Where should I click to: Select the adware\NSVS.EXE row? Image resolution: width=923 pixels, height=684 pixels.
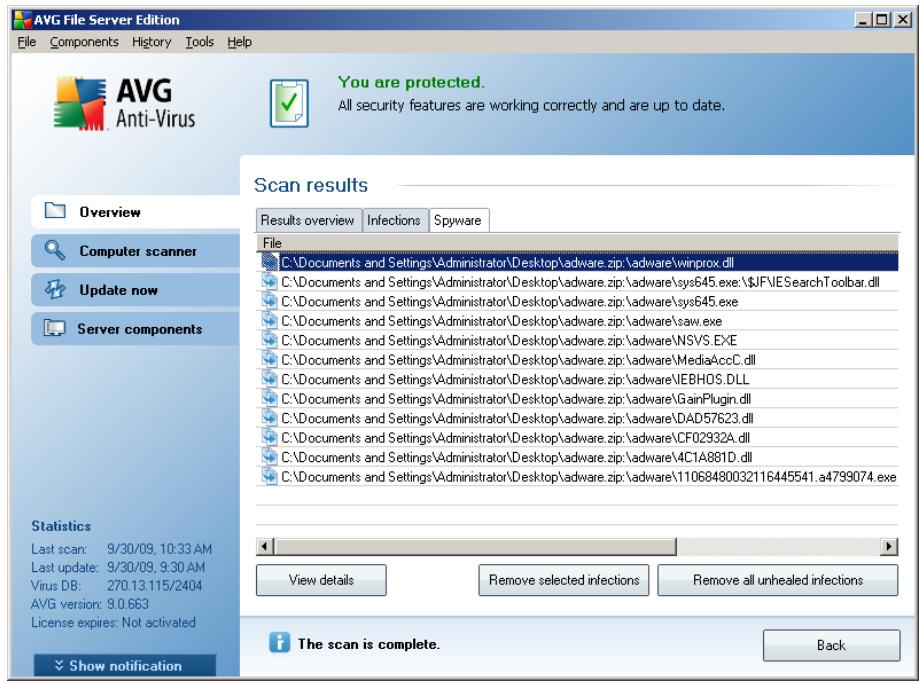[577, 340]
